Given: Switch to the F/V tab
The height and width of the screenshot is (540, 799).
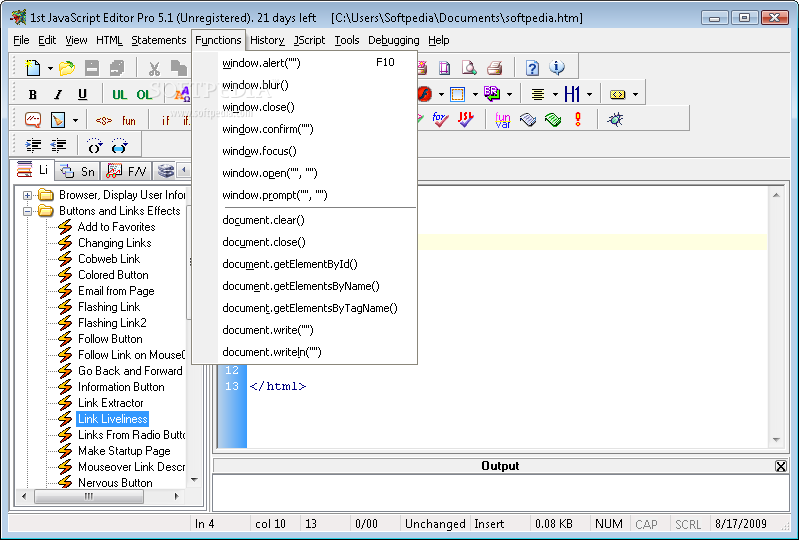Looking at the screenshot, I should (x=126, y=172).
